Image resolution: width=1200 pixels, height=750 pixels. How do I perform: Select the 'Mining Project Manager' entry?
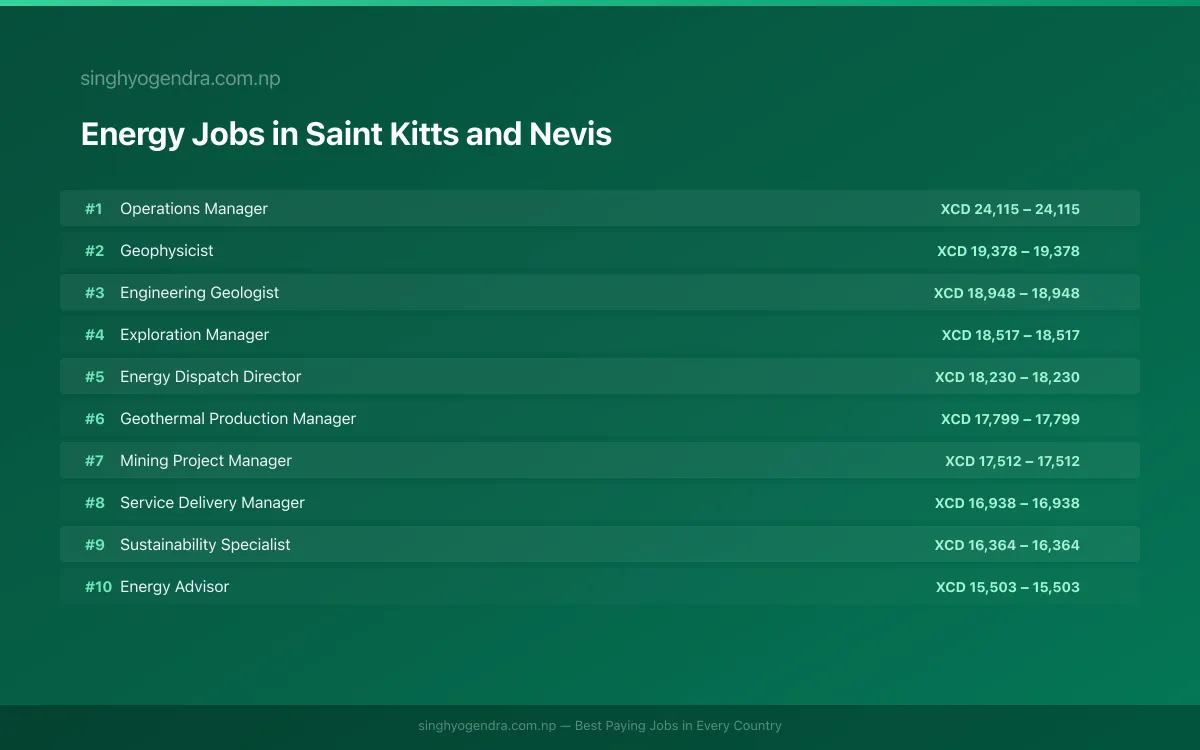(x=206, y=461)
